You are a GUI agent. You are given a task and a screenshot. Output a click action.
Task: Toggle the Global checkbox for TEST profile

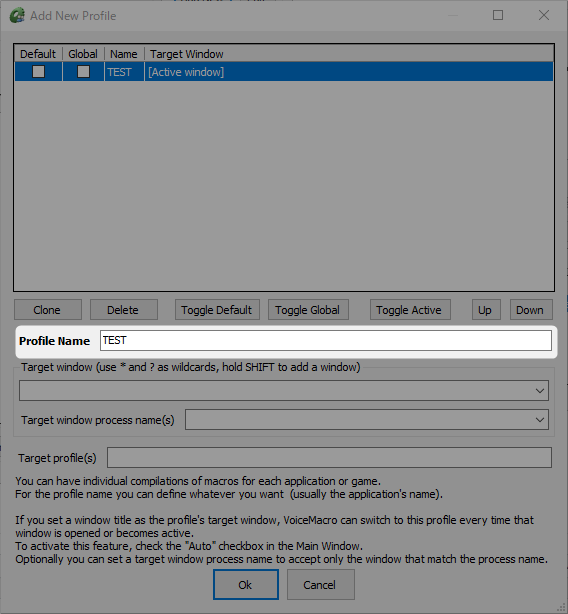click(83, 72)
